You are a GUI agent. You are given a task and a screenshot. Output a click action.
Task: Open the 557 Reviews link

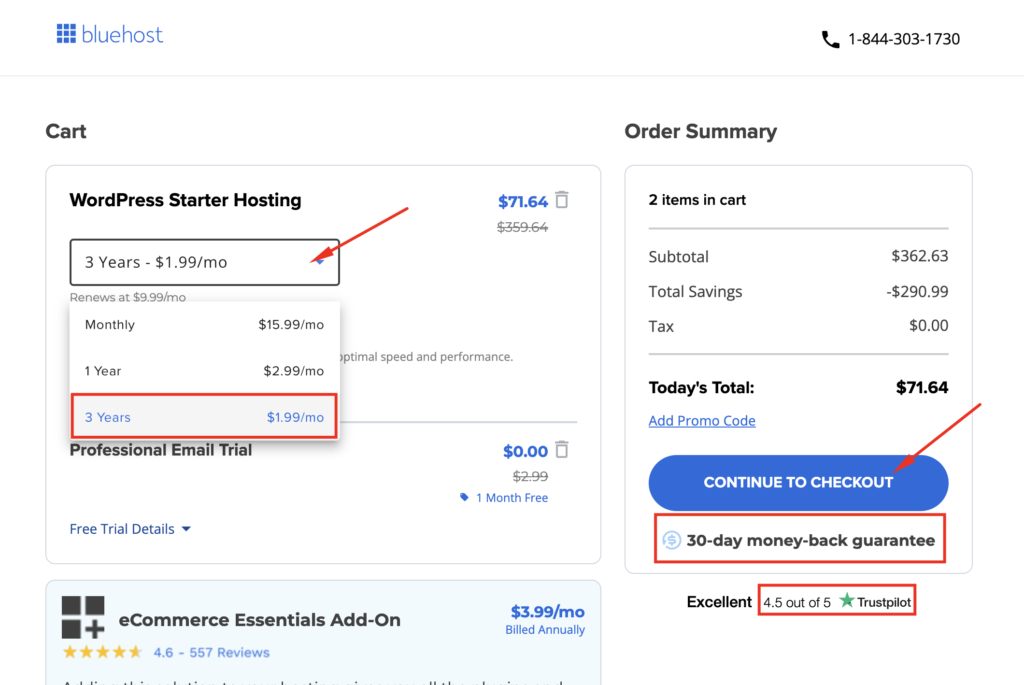(x=229, y=652)
